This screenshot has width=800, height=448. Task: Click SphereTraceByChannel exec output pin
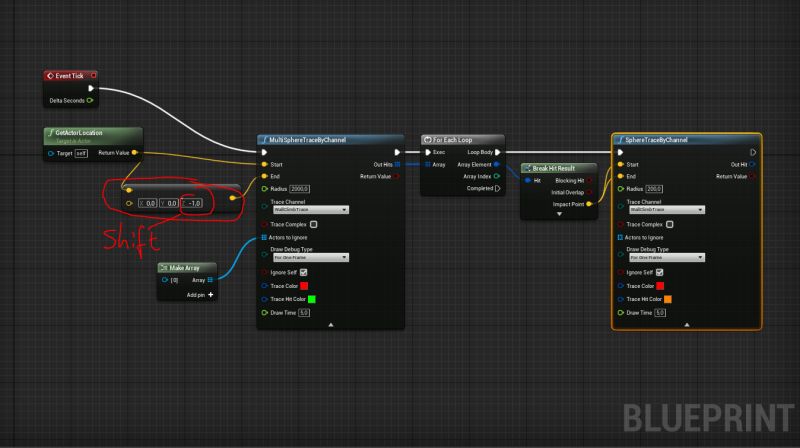tap(753, 152)
